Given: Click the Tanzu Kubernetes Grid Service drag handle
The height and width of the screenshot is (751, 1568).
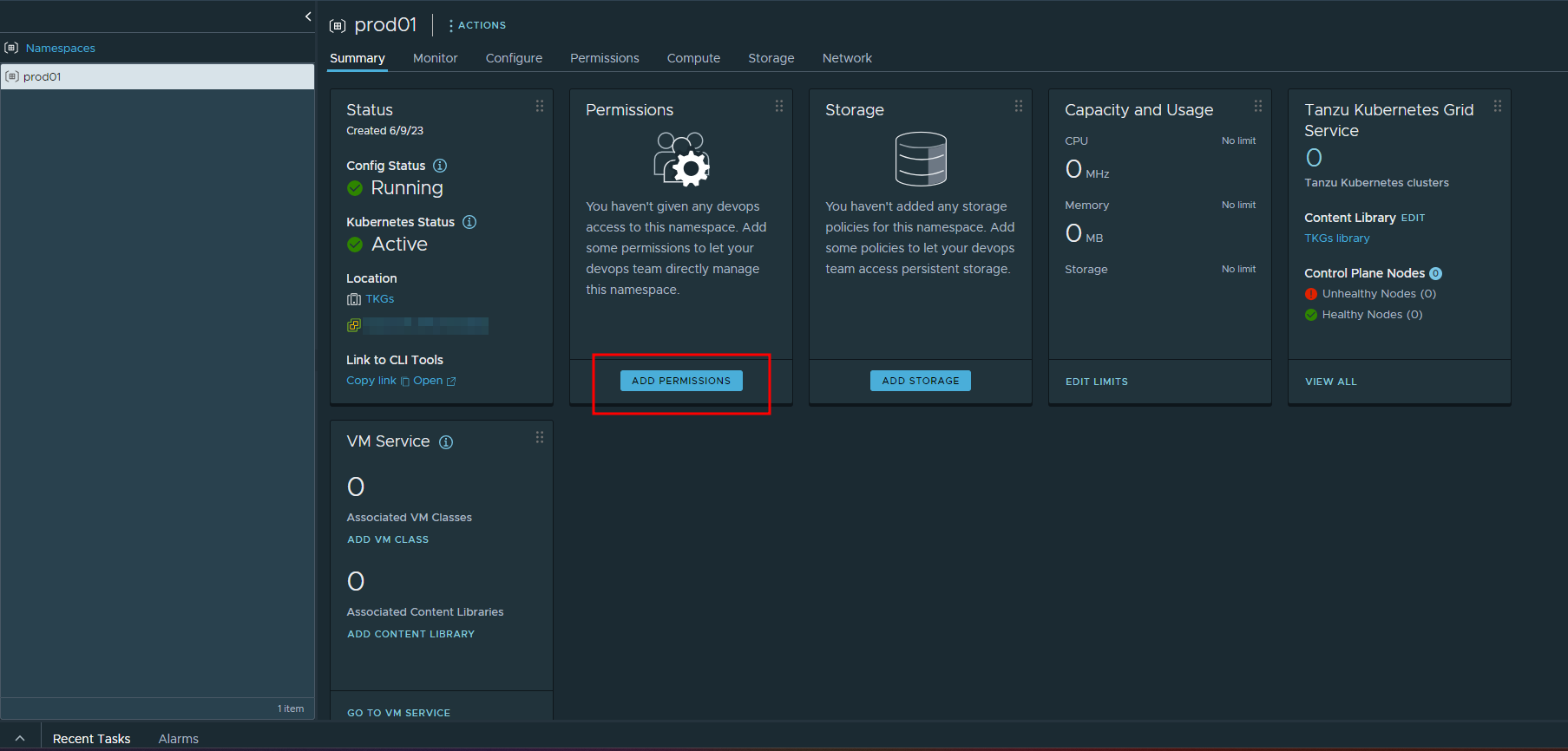Looking at the screenshot, I should coord(1498,106).
